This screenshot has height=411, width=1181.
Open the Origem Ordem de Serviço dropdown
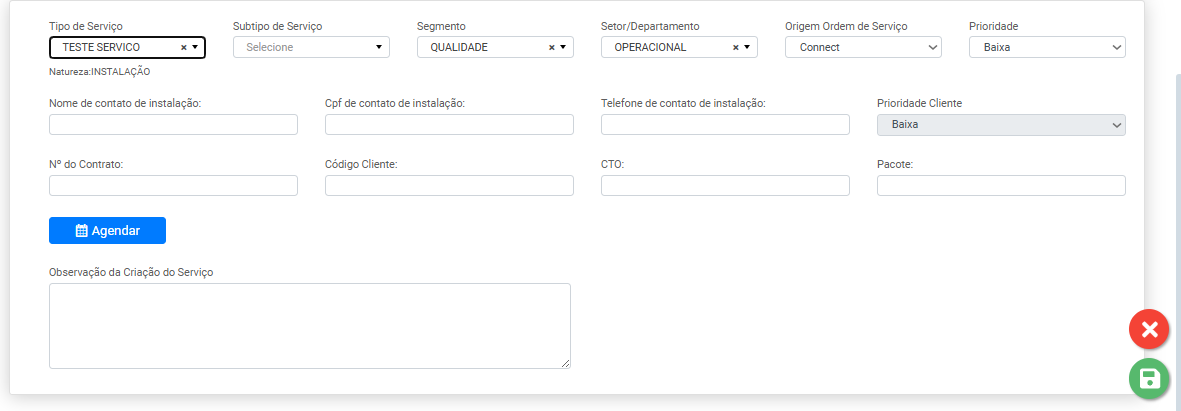point(863,47)
